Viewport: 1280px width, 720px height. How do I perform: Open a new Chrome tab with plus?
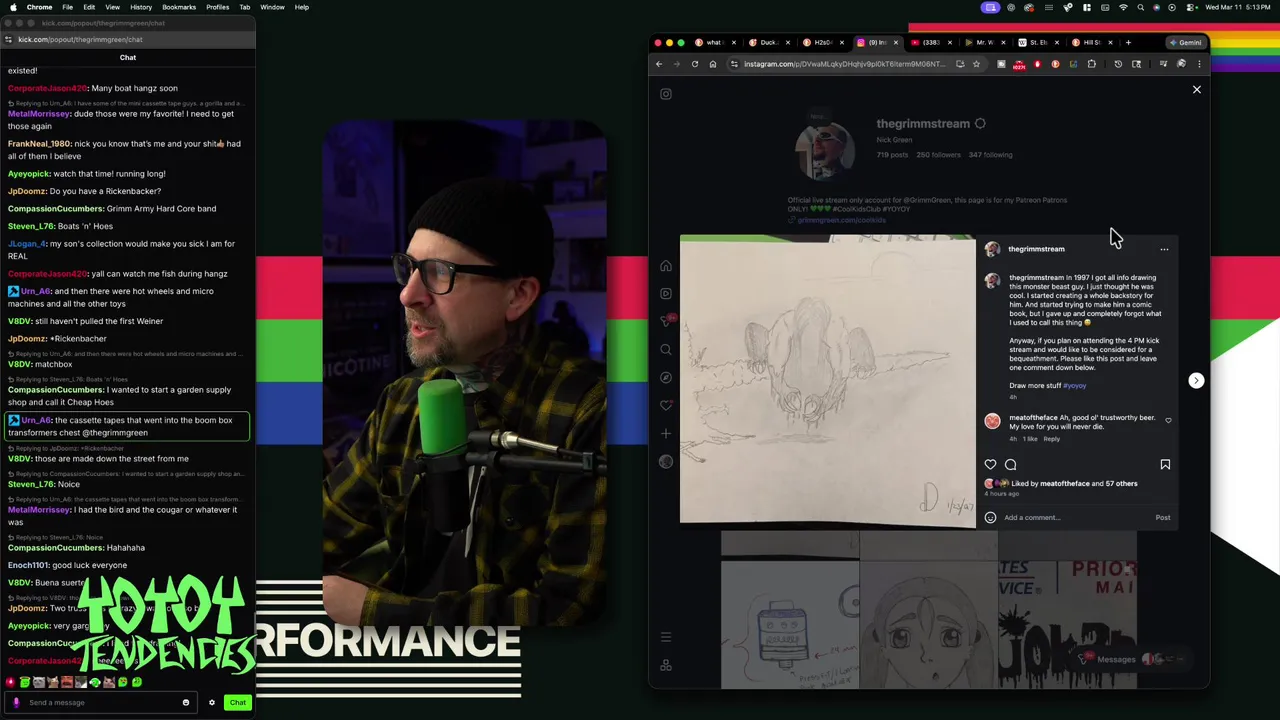[1128, 43]
